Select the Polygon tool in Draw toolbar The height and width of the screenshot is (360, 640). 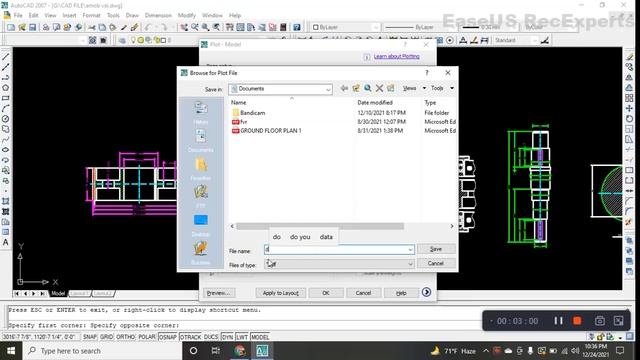[6, 88]
